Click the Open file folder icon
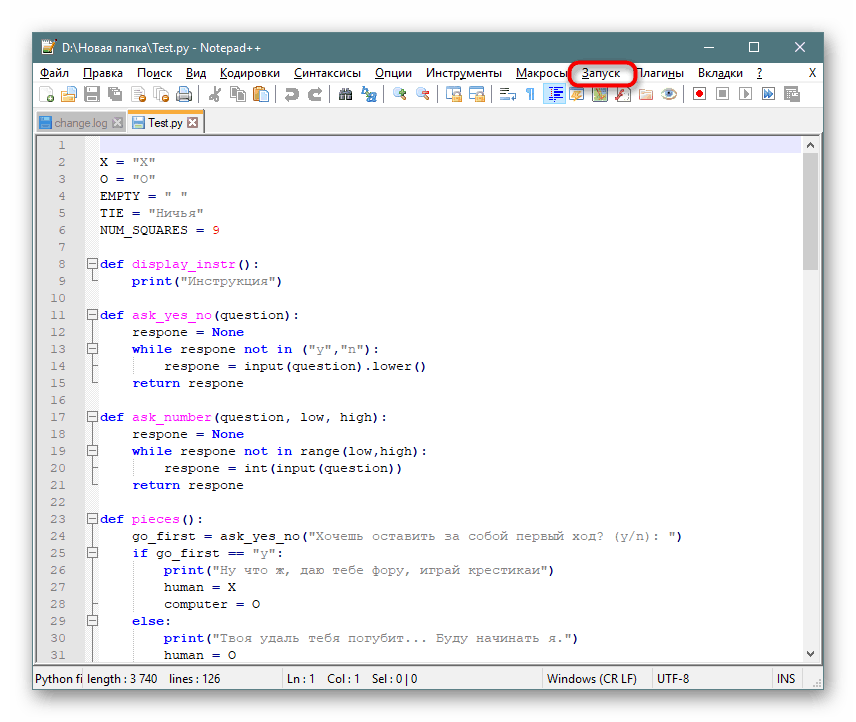Viewport: 856px width, 722px height. [69, 94]
